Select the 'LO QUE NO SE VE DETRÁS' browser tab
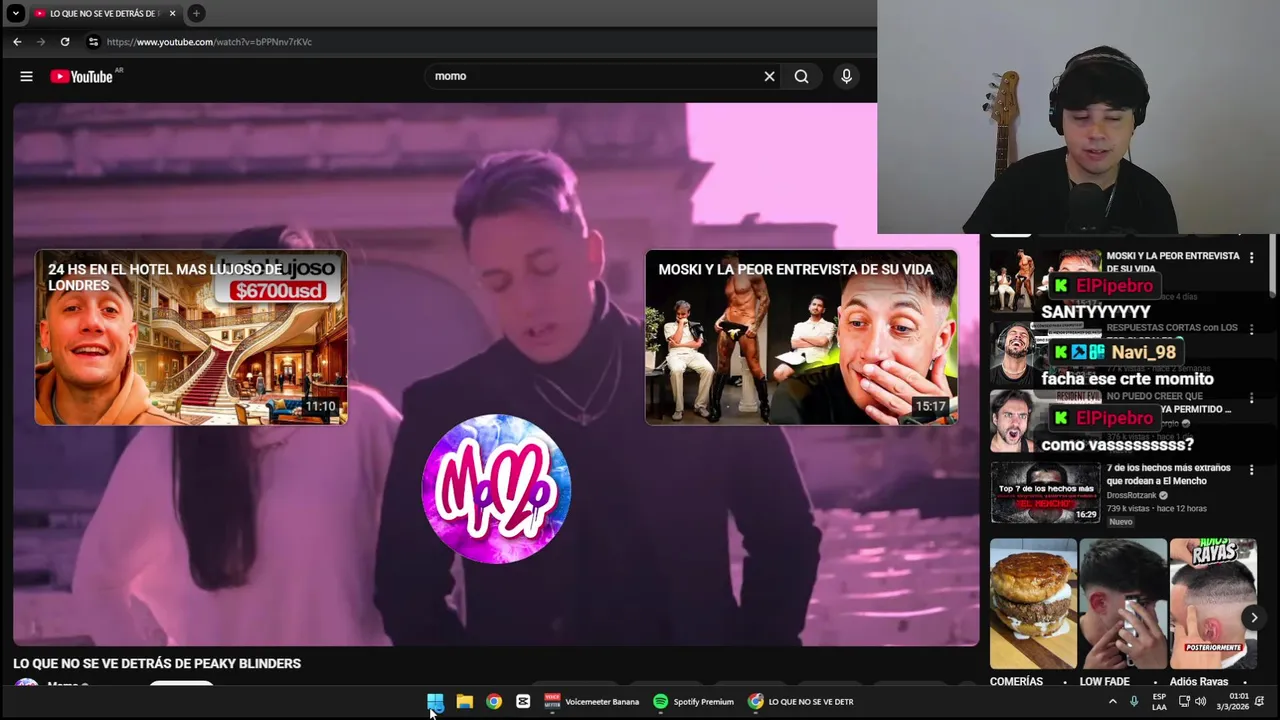 tap(104, 13)
